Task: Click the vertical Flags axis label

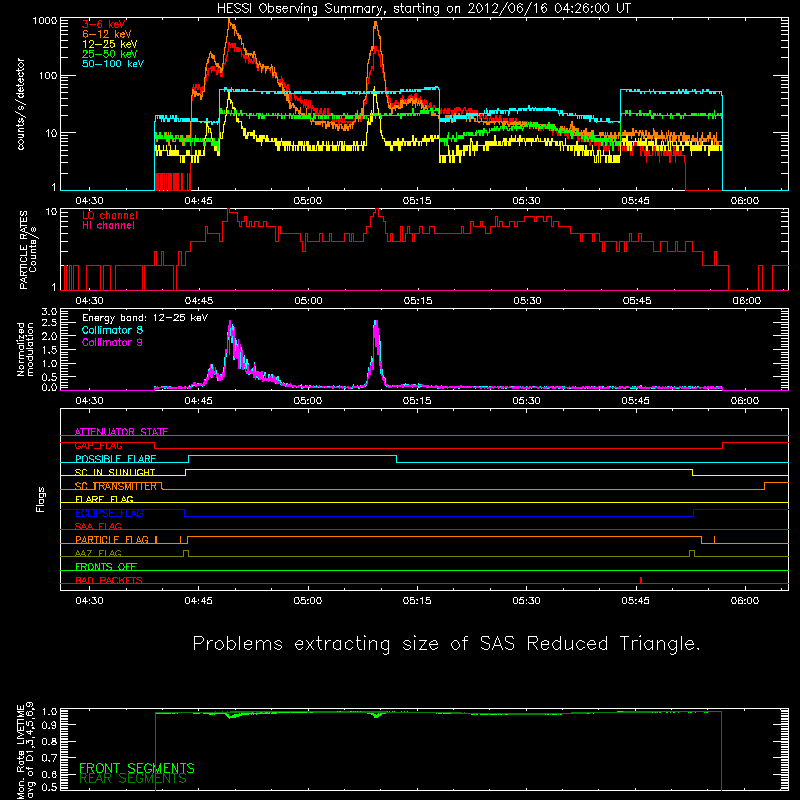Action: [41, 499]
